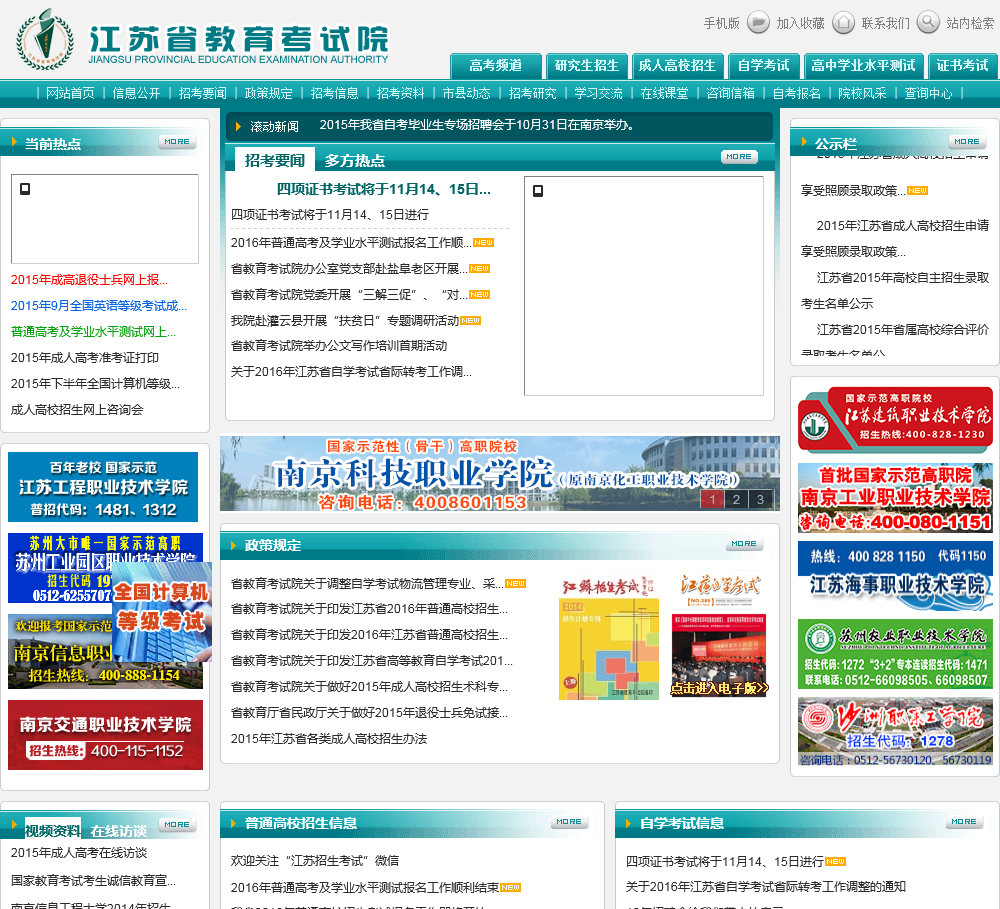1000x909 pixels.
Task: Switch banner carousel to slide 3
Action: click(x=760, y=500)
